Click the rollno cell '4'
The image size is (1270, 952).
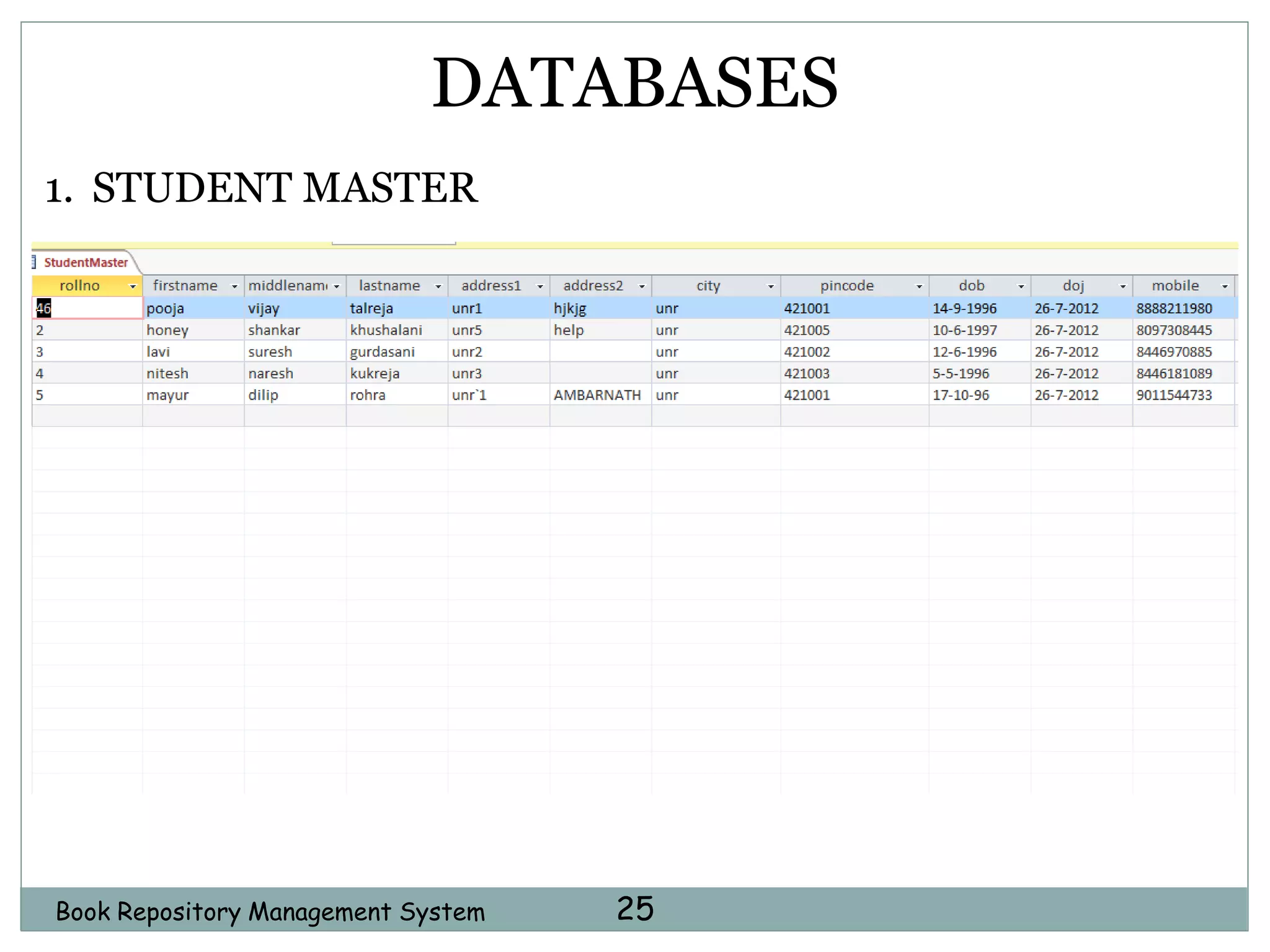click(87, 373)
